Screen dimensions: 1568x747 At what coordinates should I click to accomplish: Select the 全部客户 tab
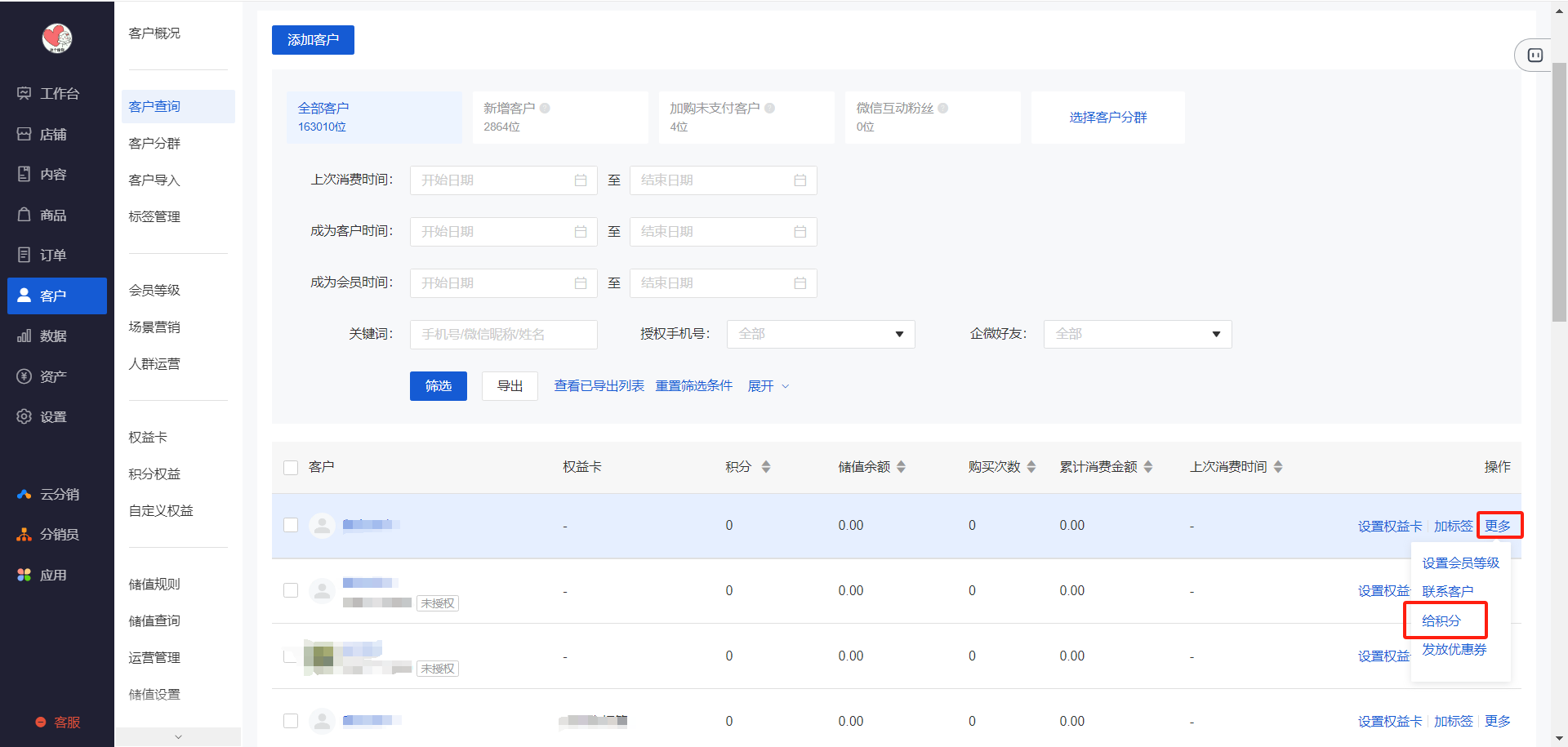[374, 117]
